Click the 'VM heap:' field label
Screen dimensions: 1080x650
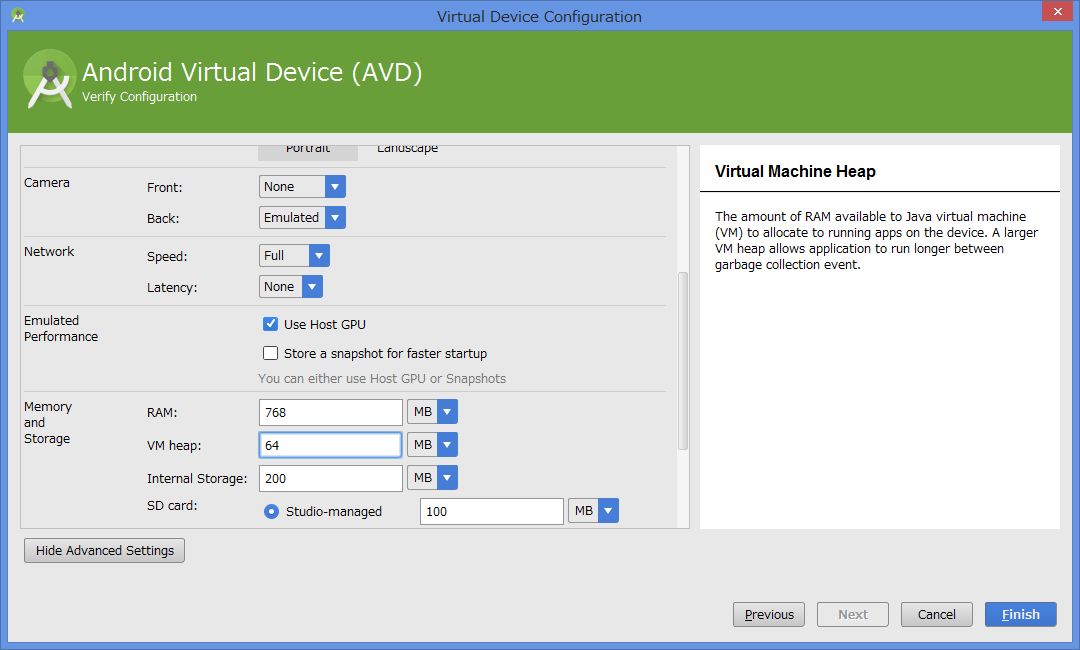pos(174,445)
